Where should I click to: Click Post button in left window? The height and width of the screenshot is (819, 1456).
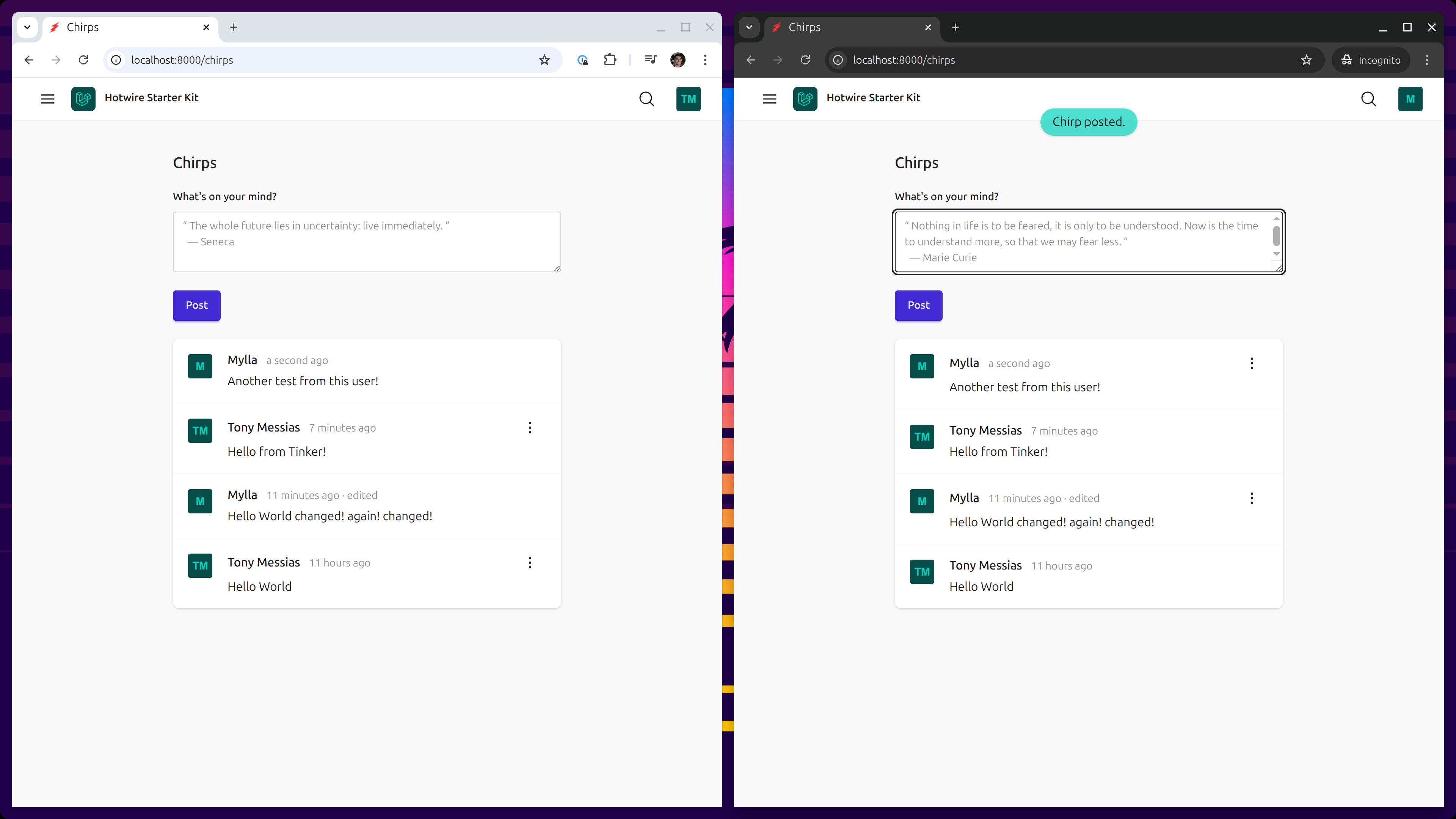(x=196, y=305)
